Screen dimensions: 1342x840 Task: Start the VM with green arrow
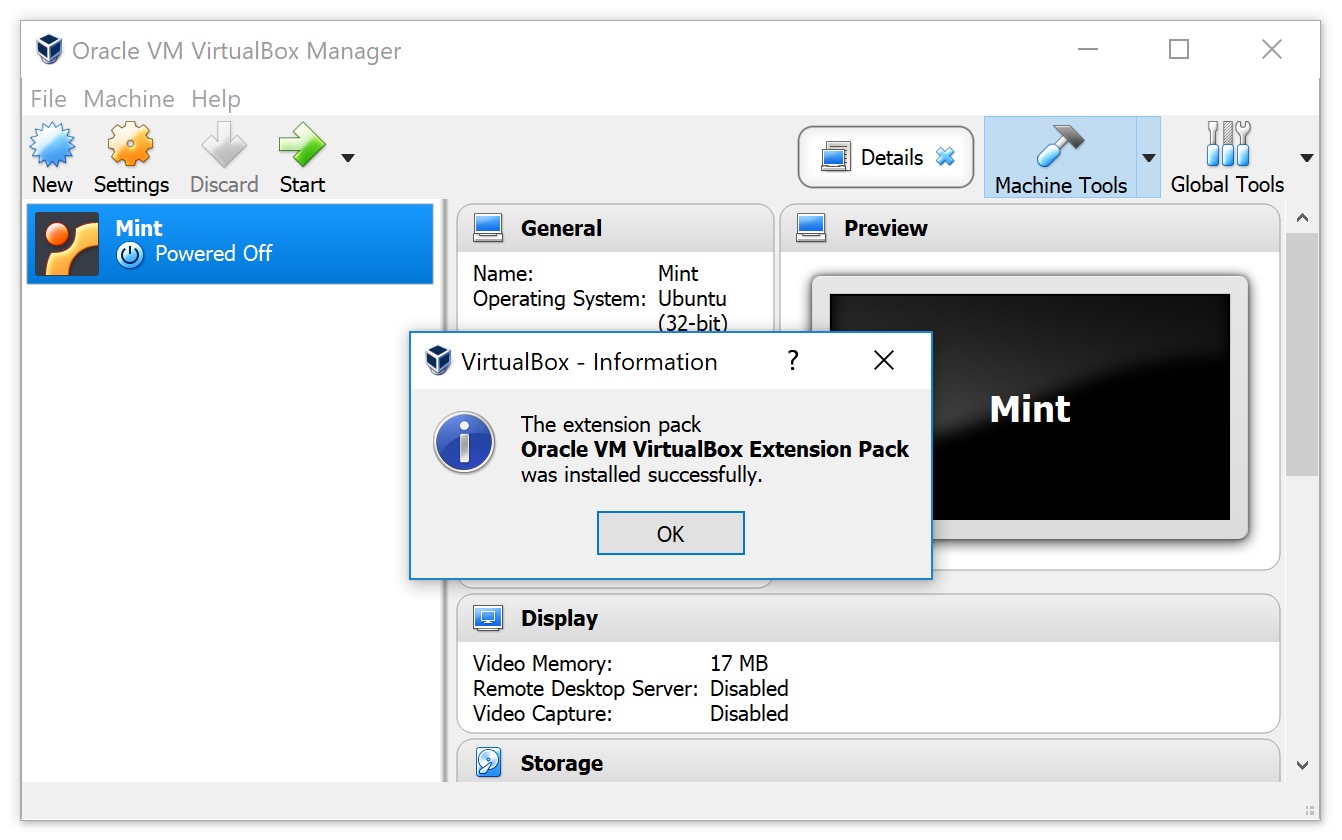(302, 146)
